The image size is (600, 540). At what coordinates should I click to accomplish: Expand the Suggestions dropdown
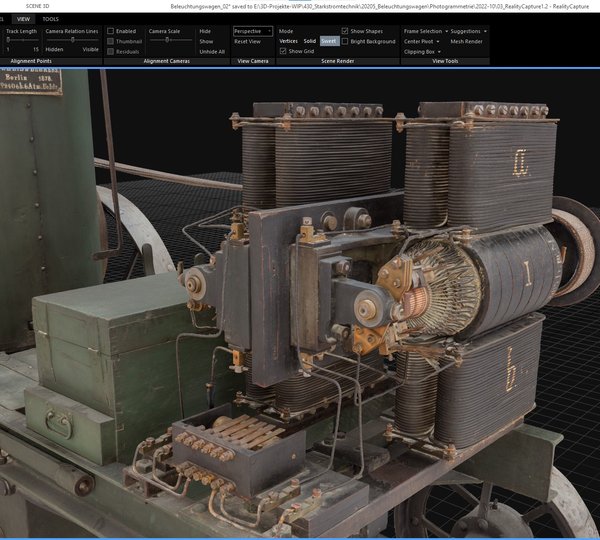coord(469,31)
